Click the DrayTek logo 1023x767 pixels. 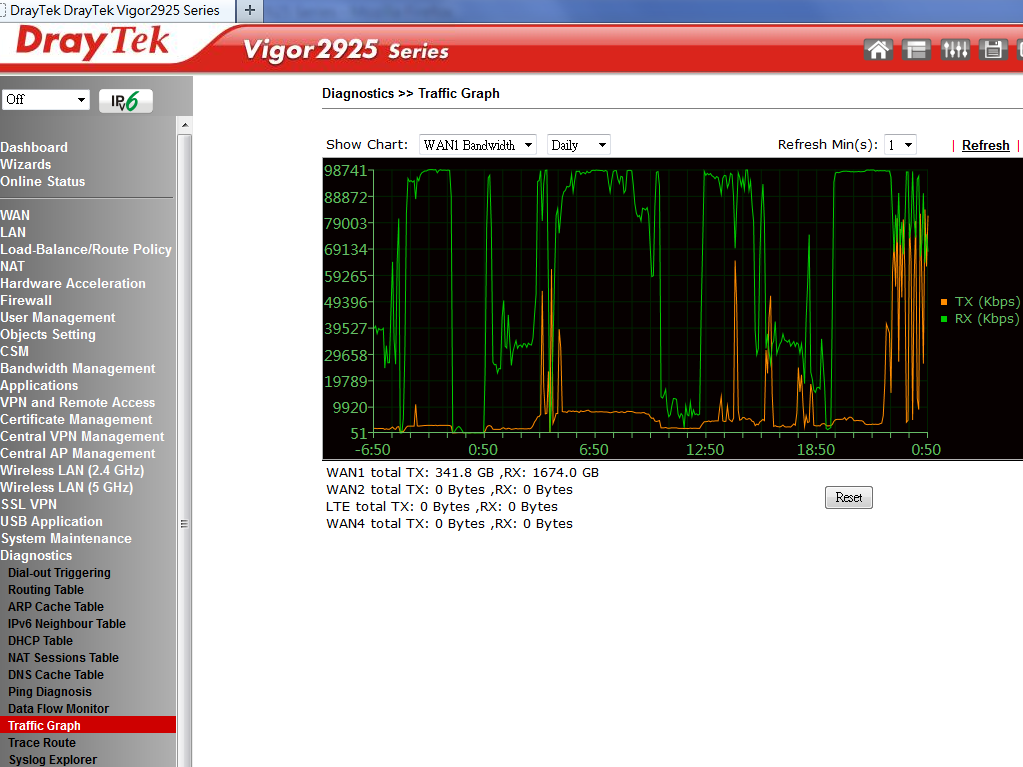92,42
